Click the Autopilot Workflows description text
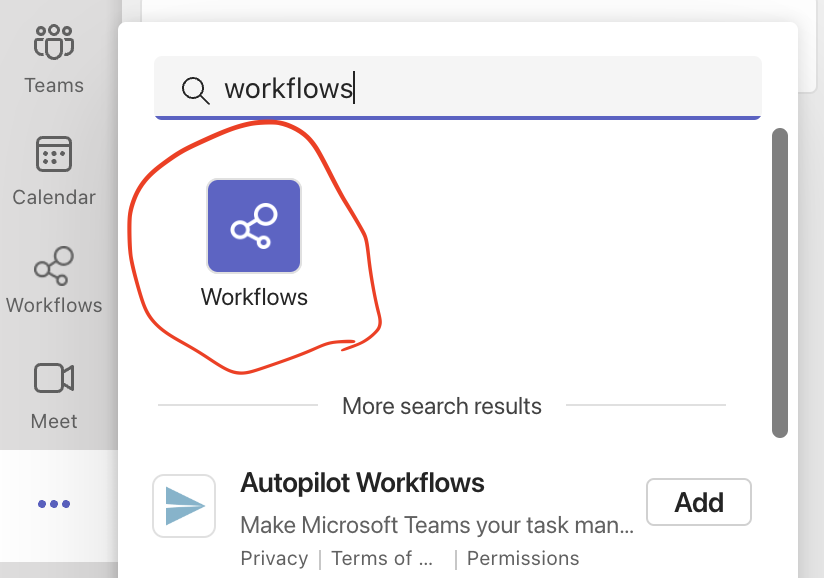 coord(437,525)
